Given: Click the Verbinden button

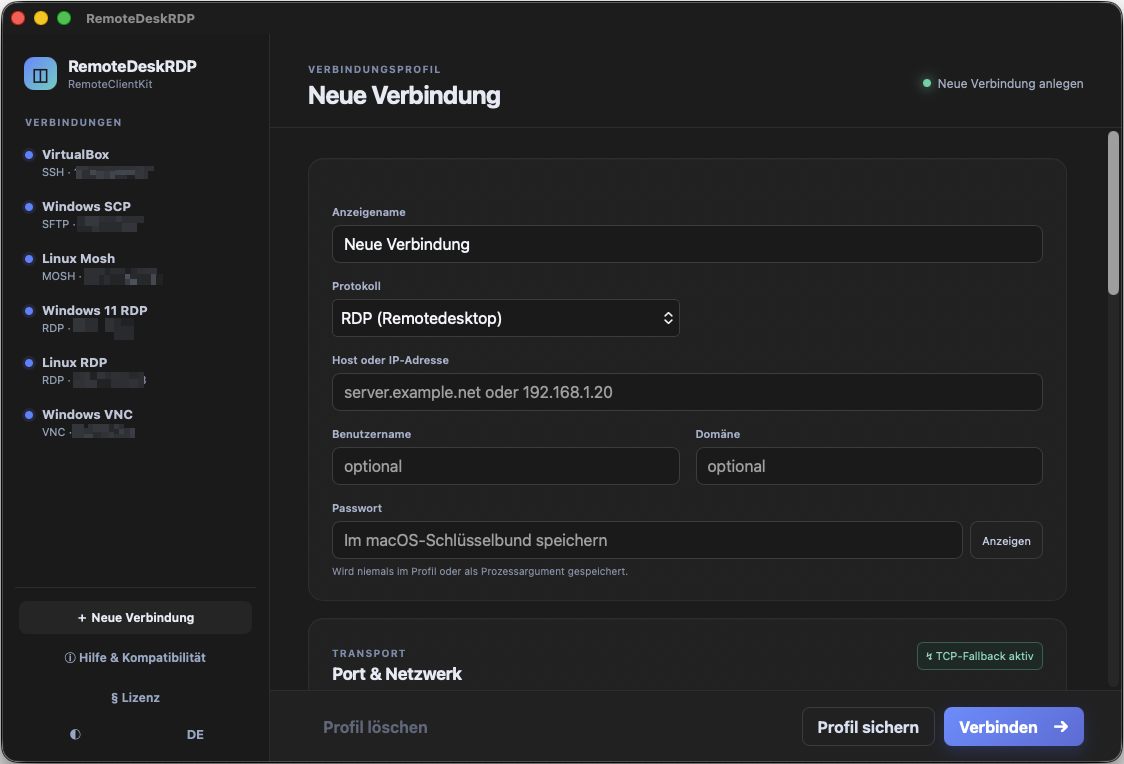Looking at the screenshot, I should click(x=1013, y=727).
